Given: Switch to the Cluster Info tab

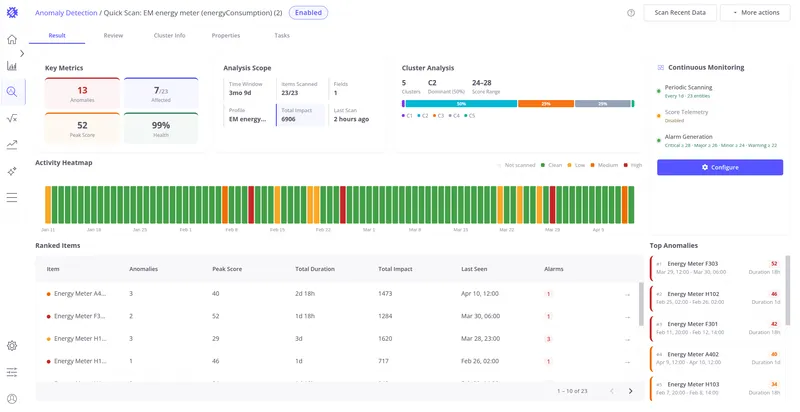Looking at the screenshot, I should click(169, 36).
